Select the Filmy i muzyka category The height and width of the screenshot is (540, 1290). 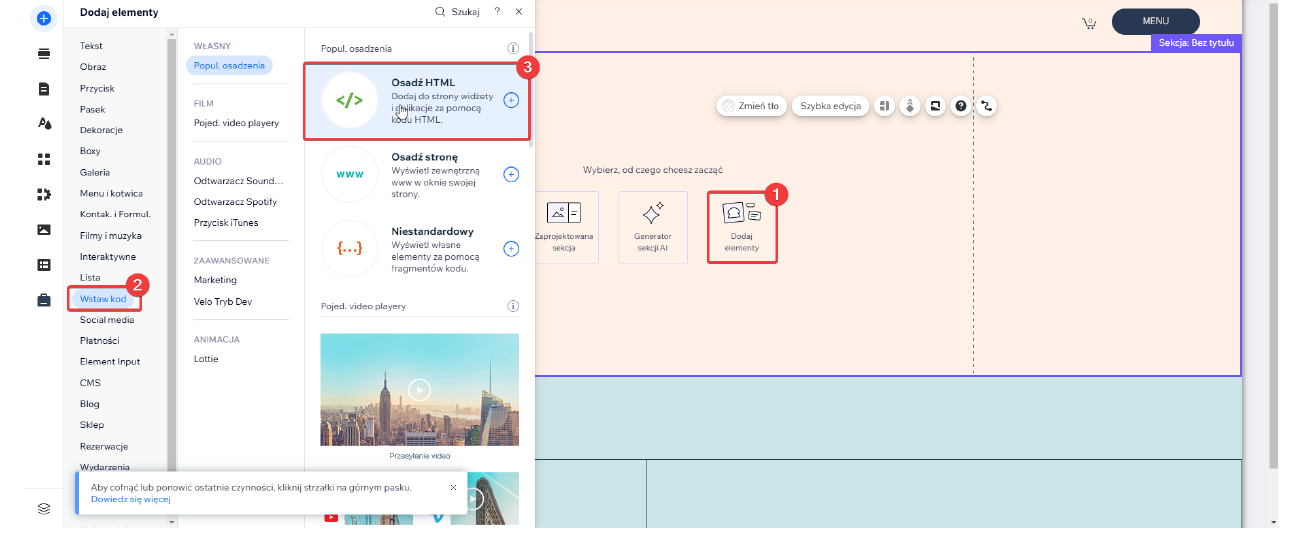pos(111,235)
